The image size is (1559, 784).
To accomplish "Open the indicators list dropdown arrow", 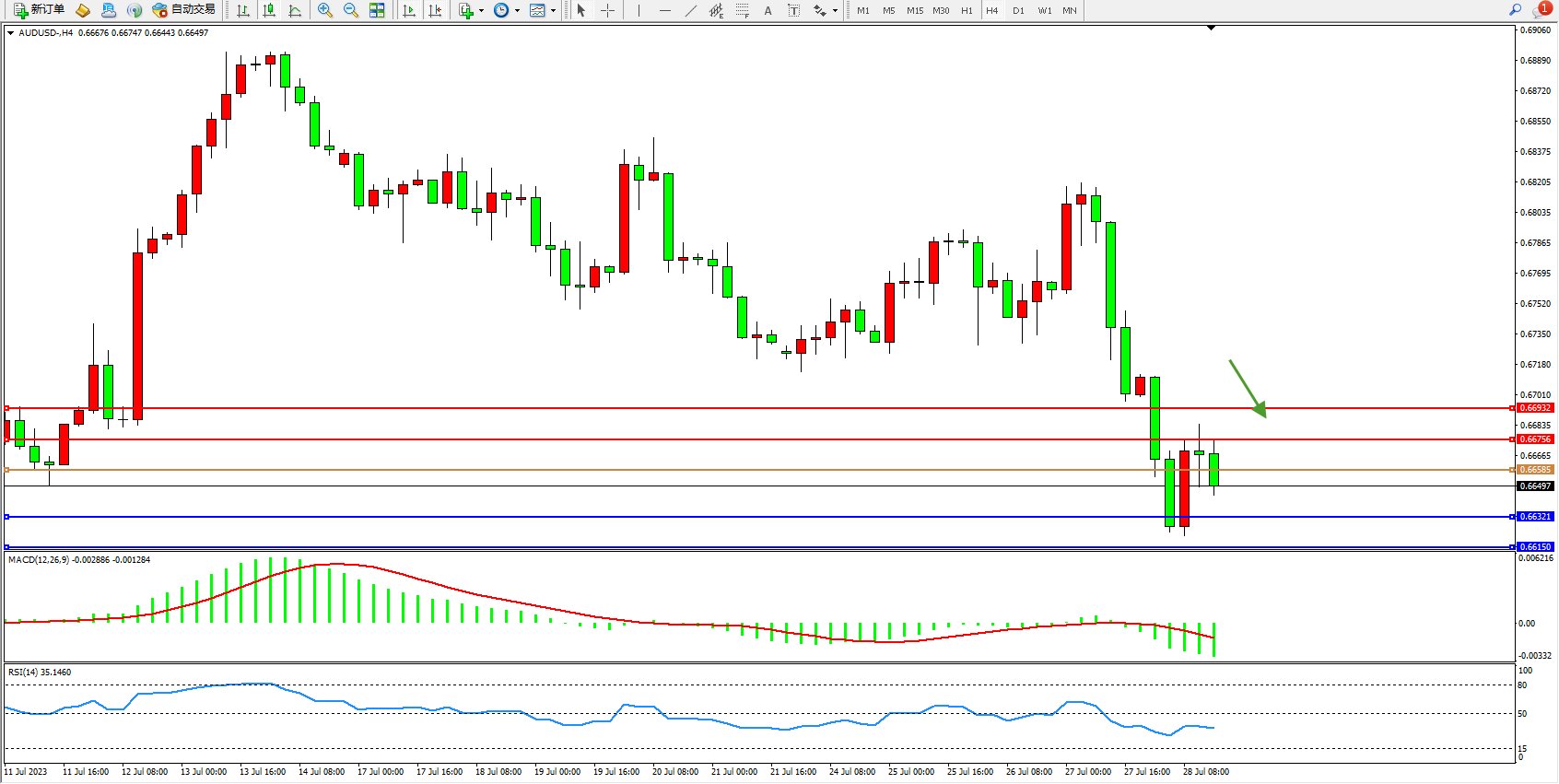I will click(x=481, y=11).
